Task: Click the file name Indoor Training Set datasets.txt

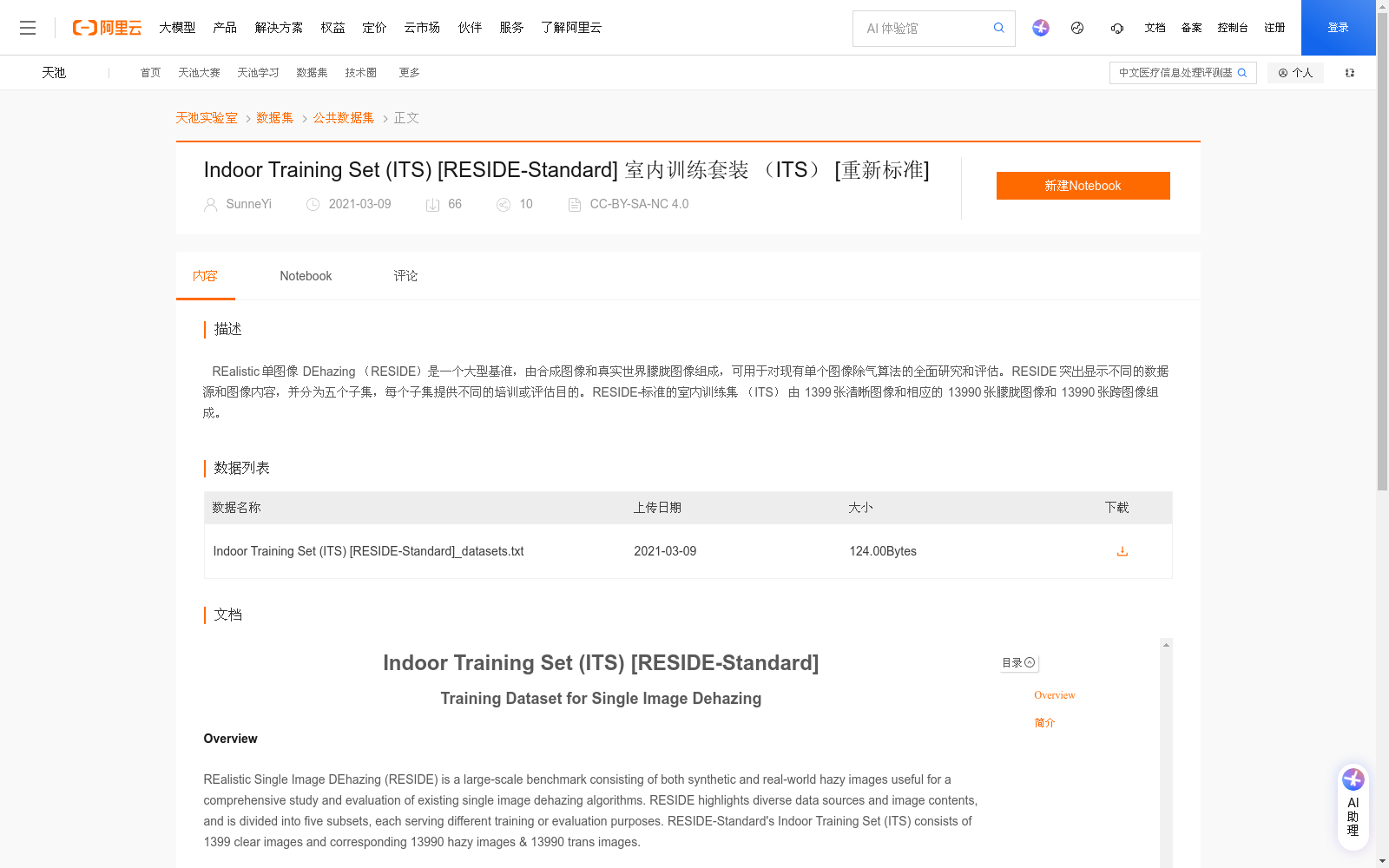Action: (368, 551)
